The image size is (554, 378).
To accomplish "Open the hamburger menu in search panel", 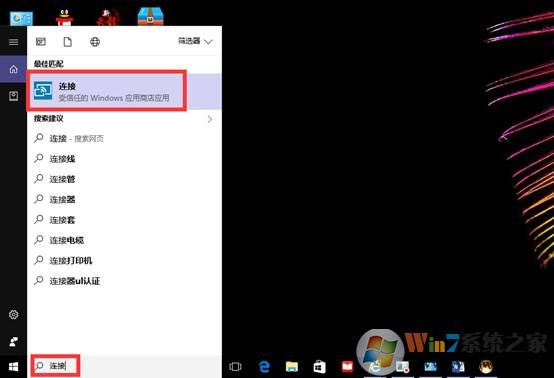I will pyautogui.click(x=13, y=42).
